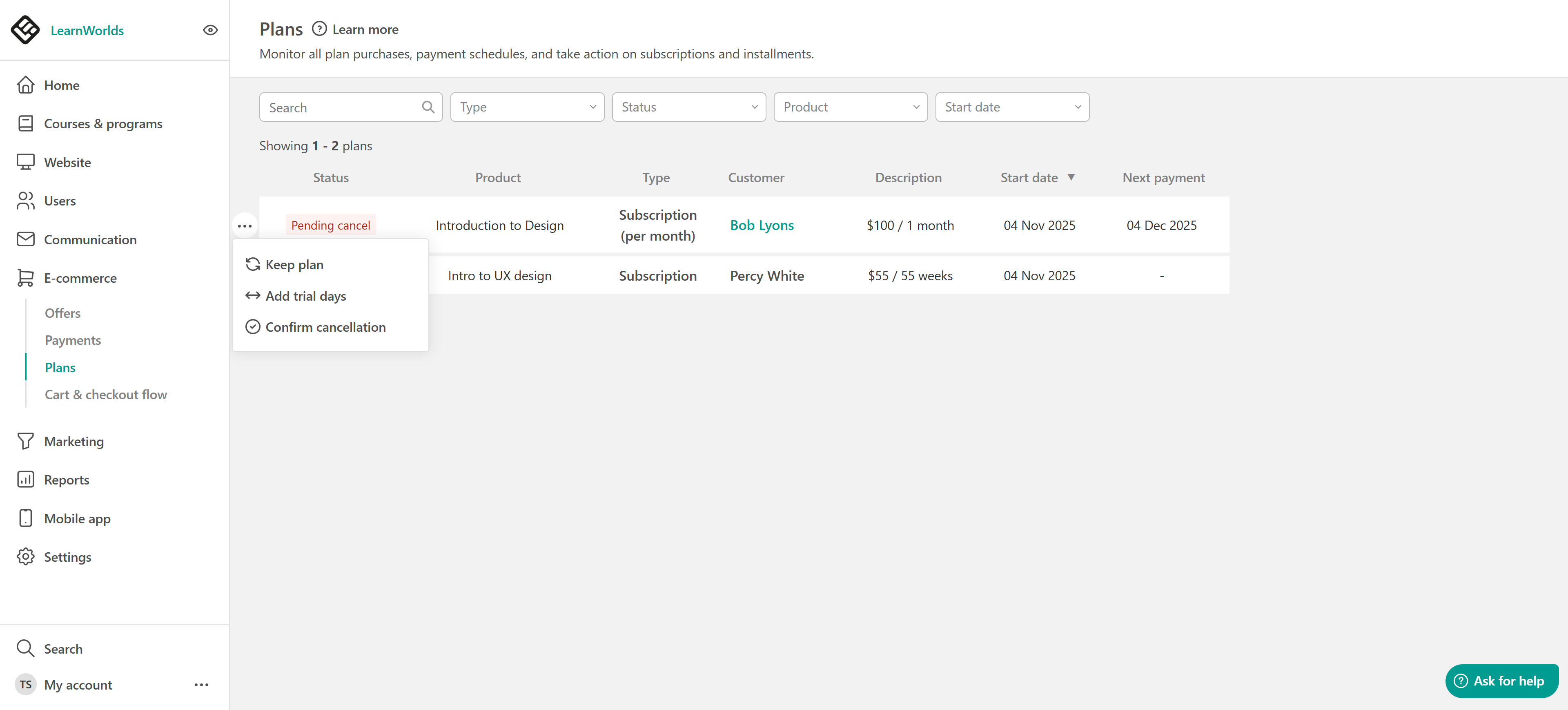
Task: Open row actions three-dot menu
Action: point(245,226)
